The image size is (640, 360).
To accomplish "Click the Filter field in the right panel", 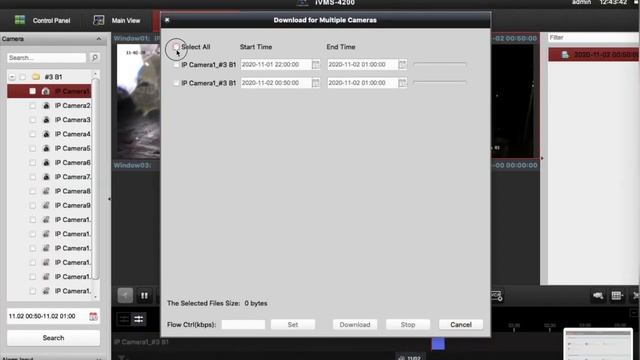I will pyautogui.click(x=593, y=38).
